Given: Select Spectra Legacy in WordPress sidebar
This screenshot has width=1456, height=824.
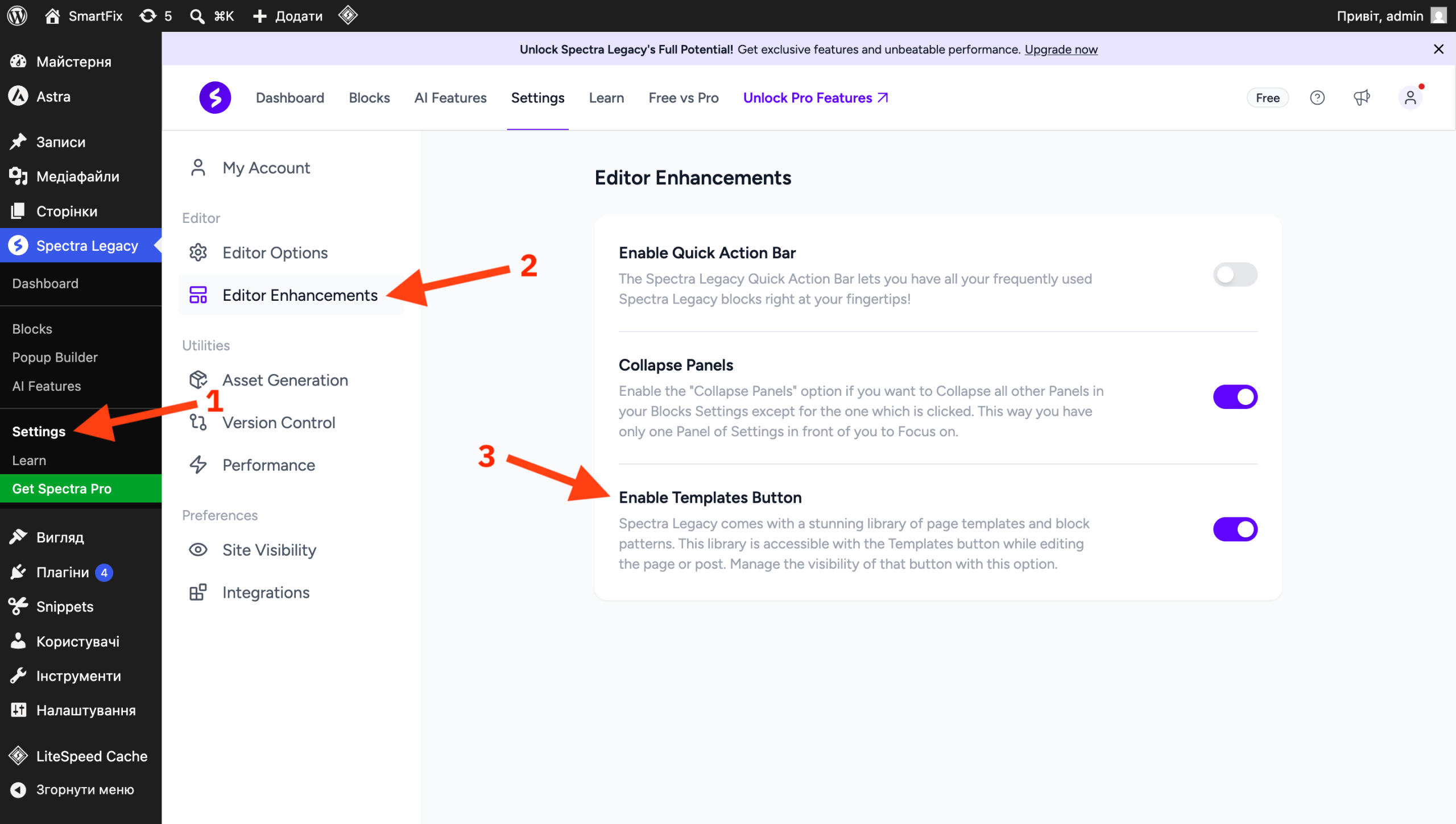Looking at the screenshot, I should (x=81, y=246).
